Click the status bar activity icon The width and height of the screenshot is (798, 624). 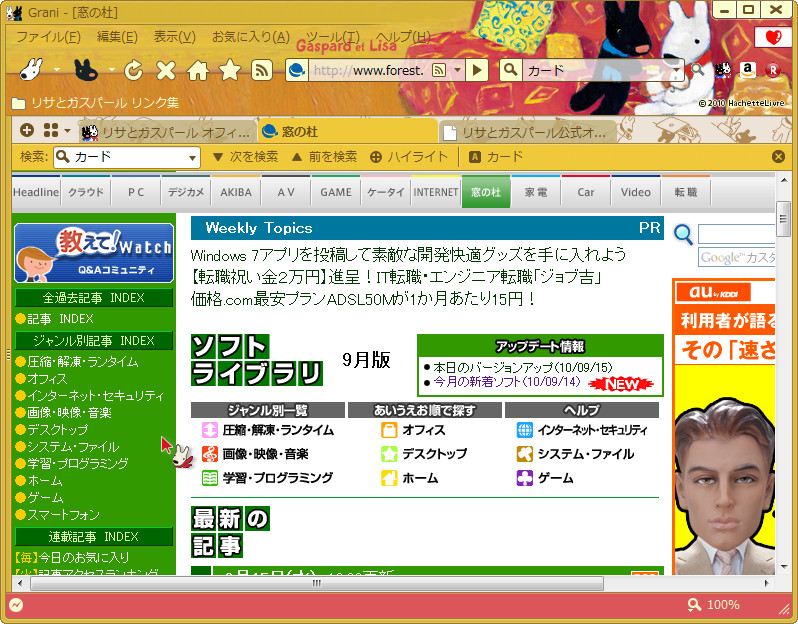pyautogui.click(x=16, y=604)
